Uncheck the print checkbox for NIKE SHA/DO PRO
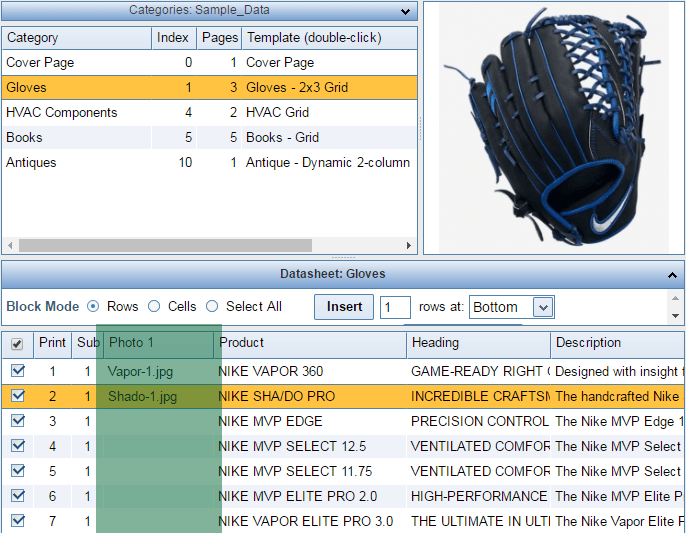The width and height of the screenshot is (686, 533). tap(18, 396)
